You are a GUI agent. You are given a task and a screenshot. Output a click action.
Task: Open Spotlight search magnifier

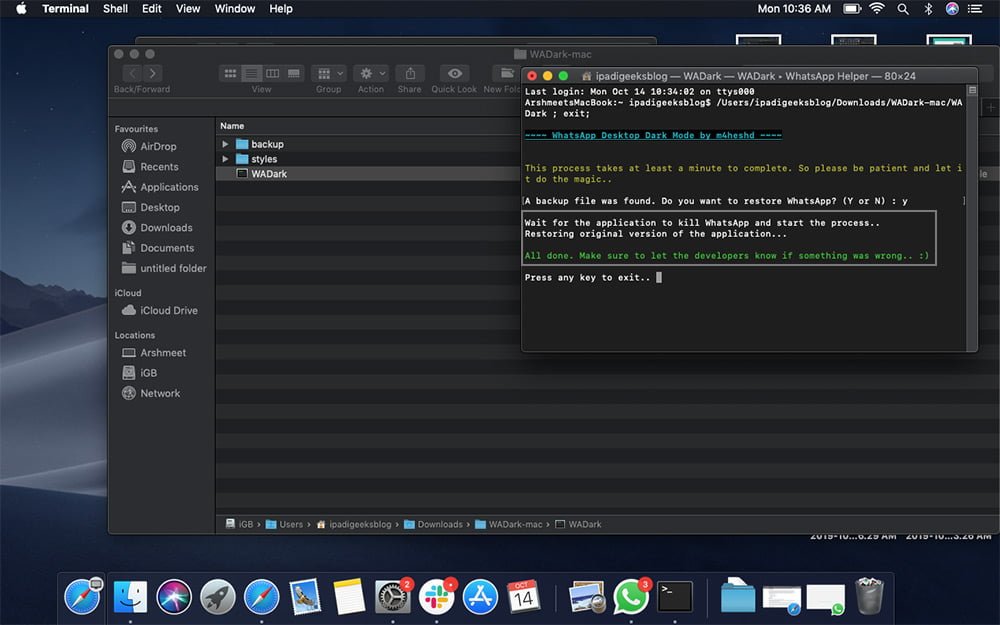pyautogui.click(x=903, y=9)
